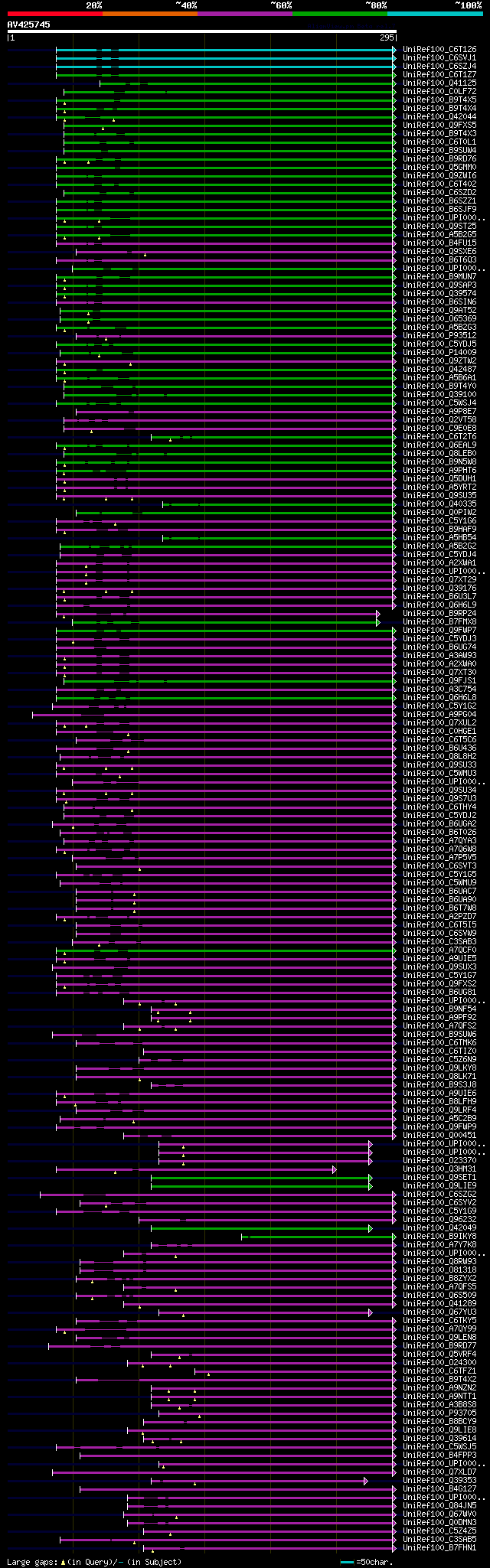Click the purple ~60% identity legend segment
Screen dimensions: 490x1568
tap(245, 14)
